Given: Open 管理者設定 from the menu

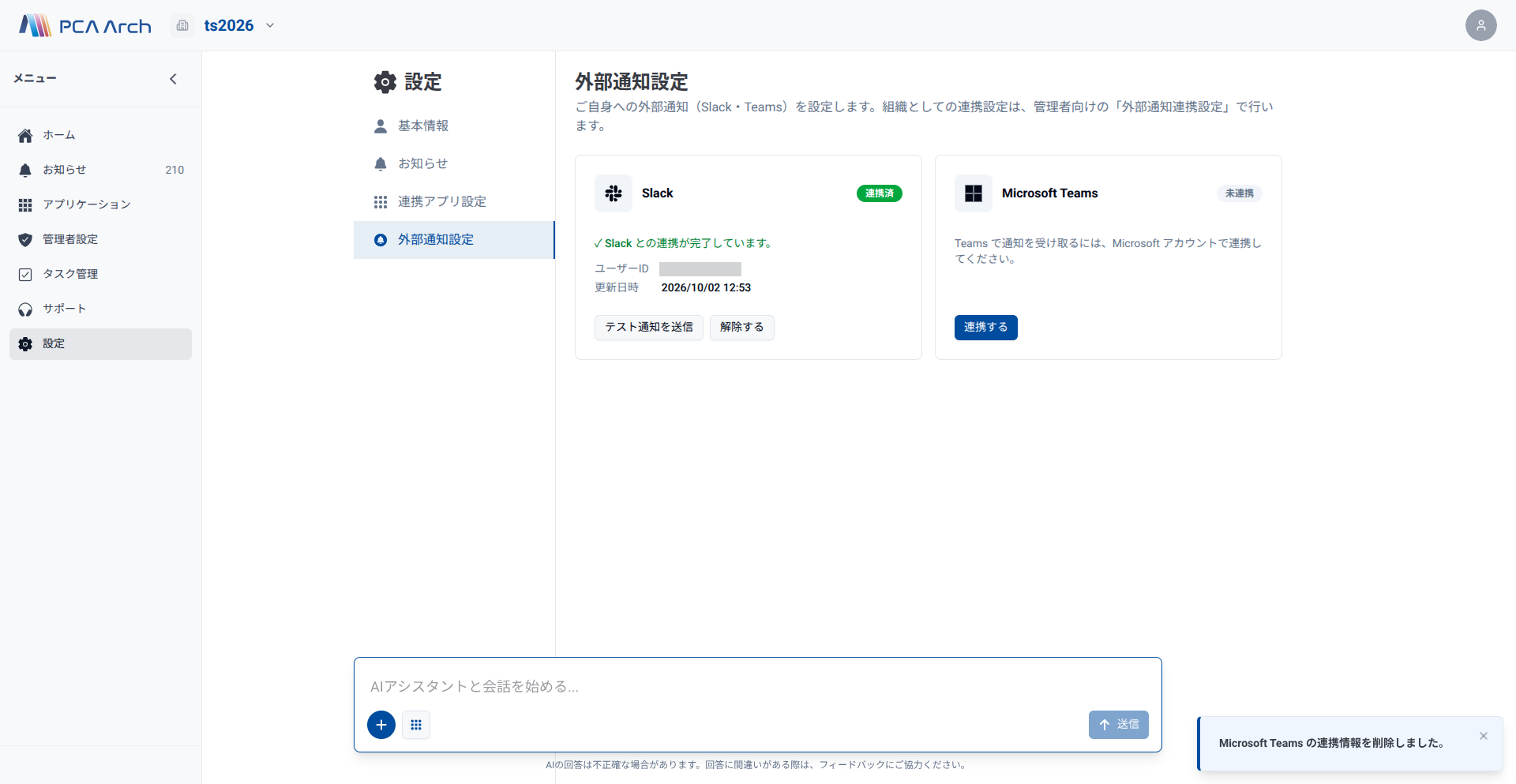Looking at the screenshot, I should (x=100, y=240).
